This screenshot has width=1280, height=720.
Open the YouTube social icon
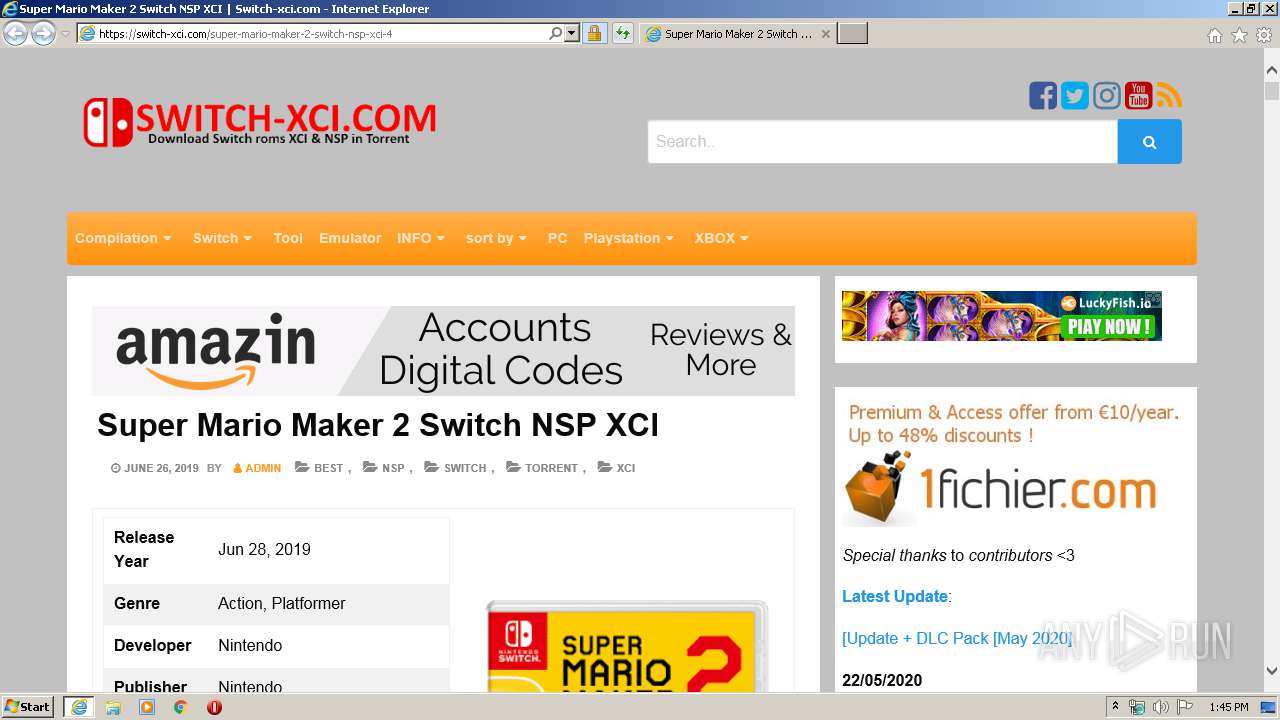coord(1138,96)
